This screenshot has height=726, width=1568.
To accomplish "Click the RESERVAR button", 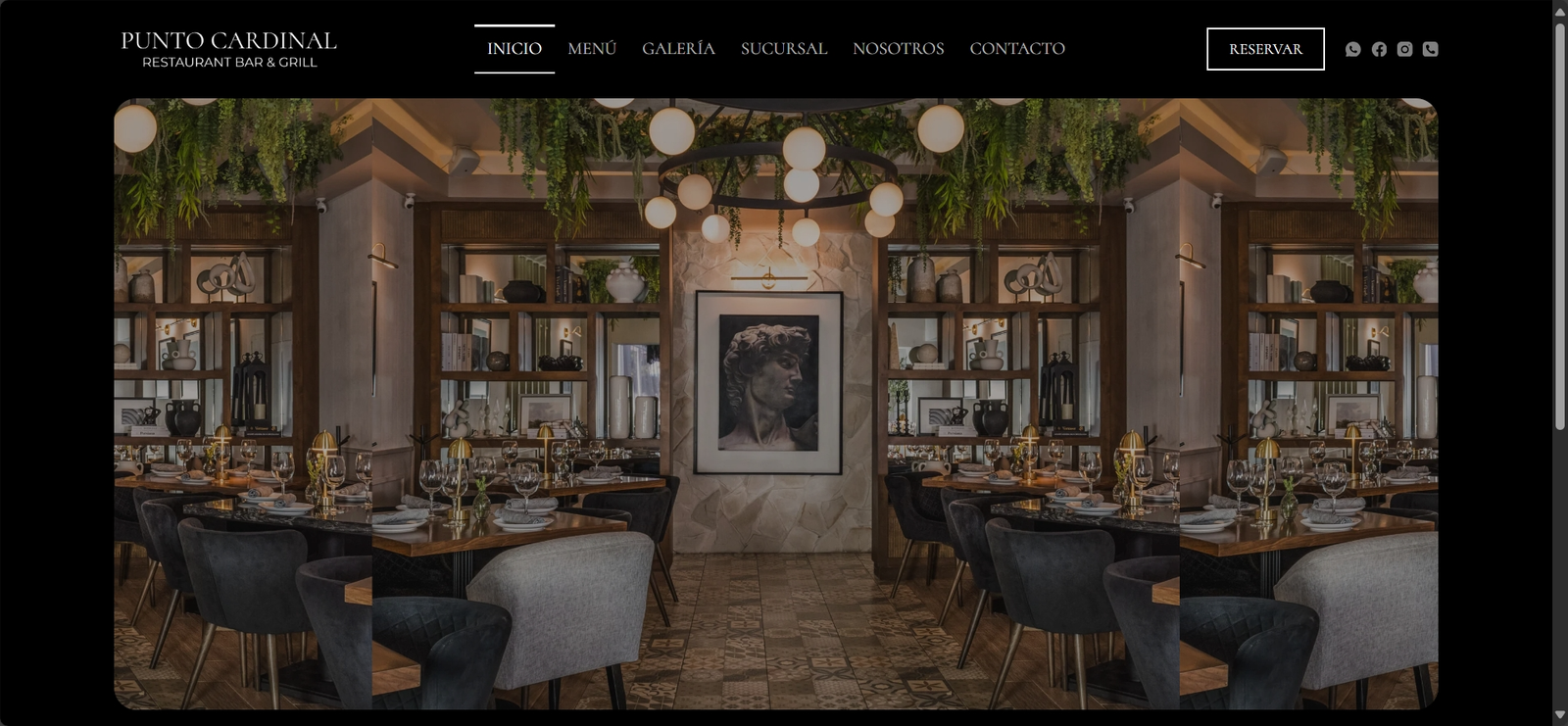I will (x=1265, y=49).
